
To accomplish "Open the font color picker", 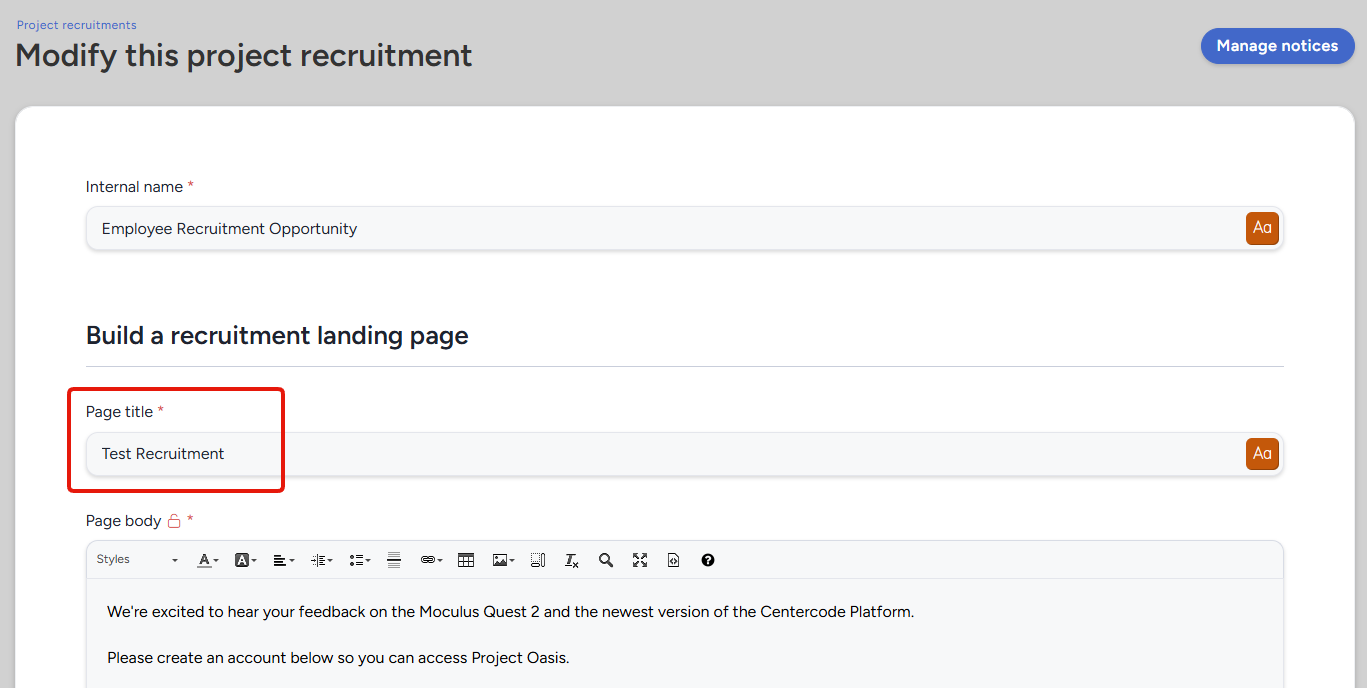I will click(207, 560).
